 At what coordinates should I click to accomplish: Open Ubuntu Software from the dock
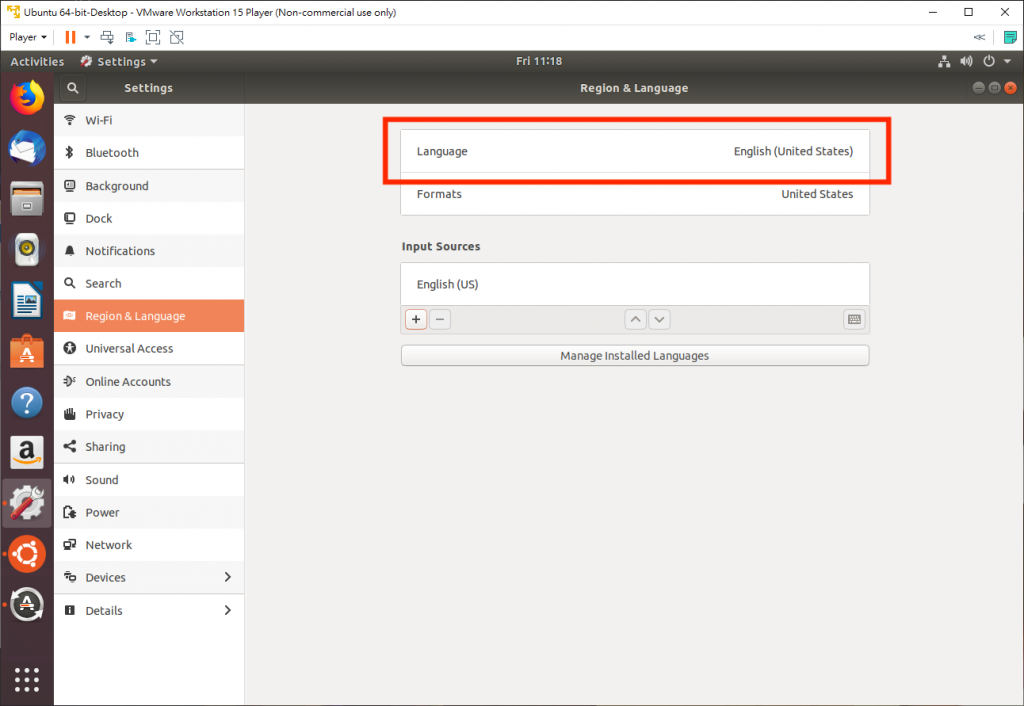[x=27, y=351]
